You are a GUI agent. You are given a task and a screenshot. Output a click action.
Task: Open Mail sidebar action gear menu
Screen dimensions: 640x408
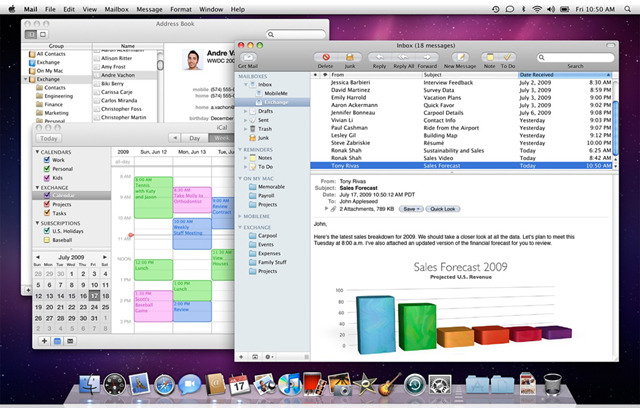click(x=269, y=357)
